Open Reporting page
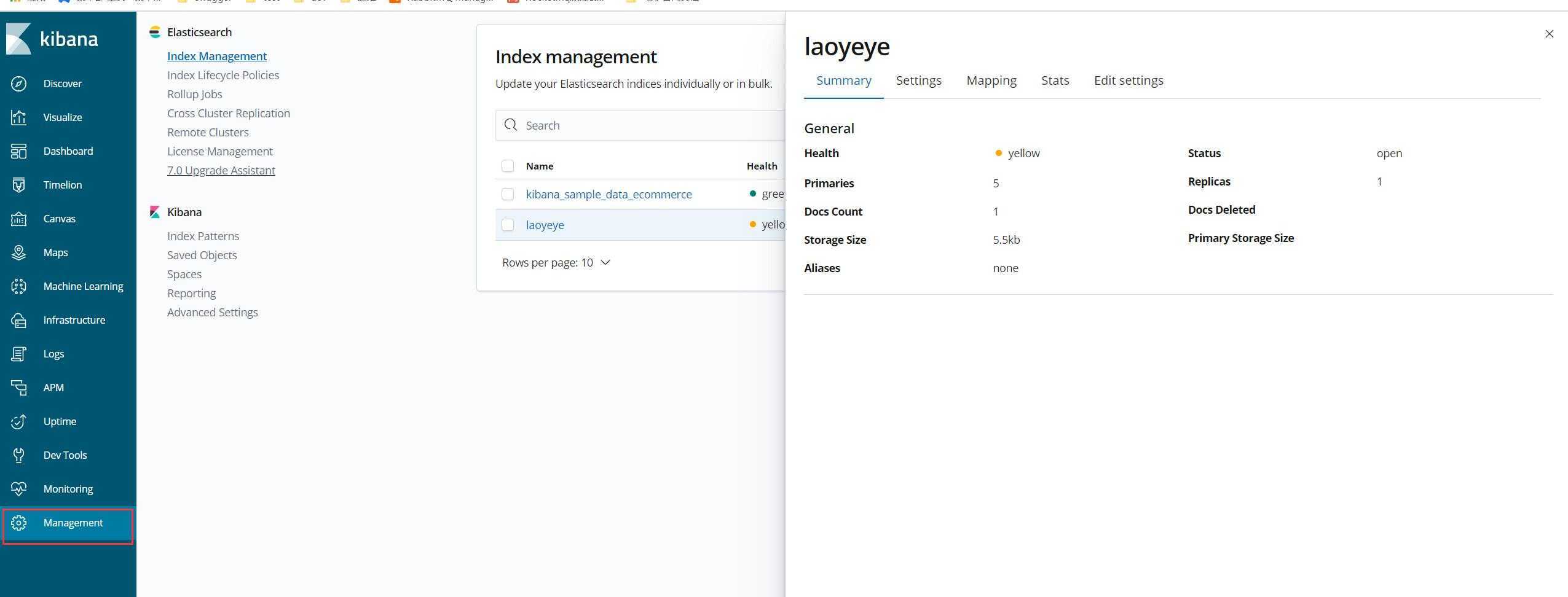1568x597 pixels. click(191, 293)
